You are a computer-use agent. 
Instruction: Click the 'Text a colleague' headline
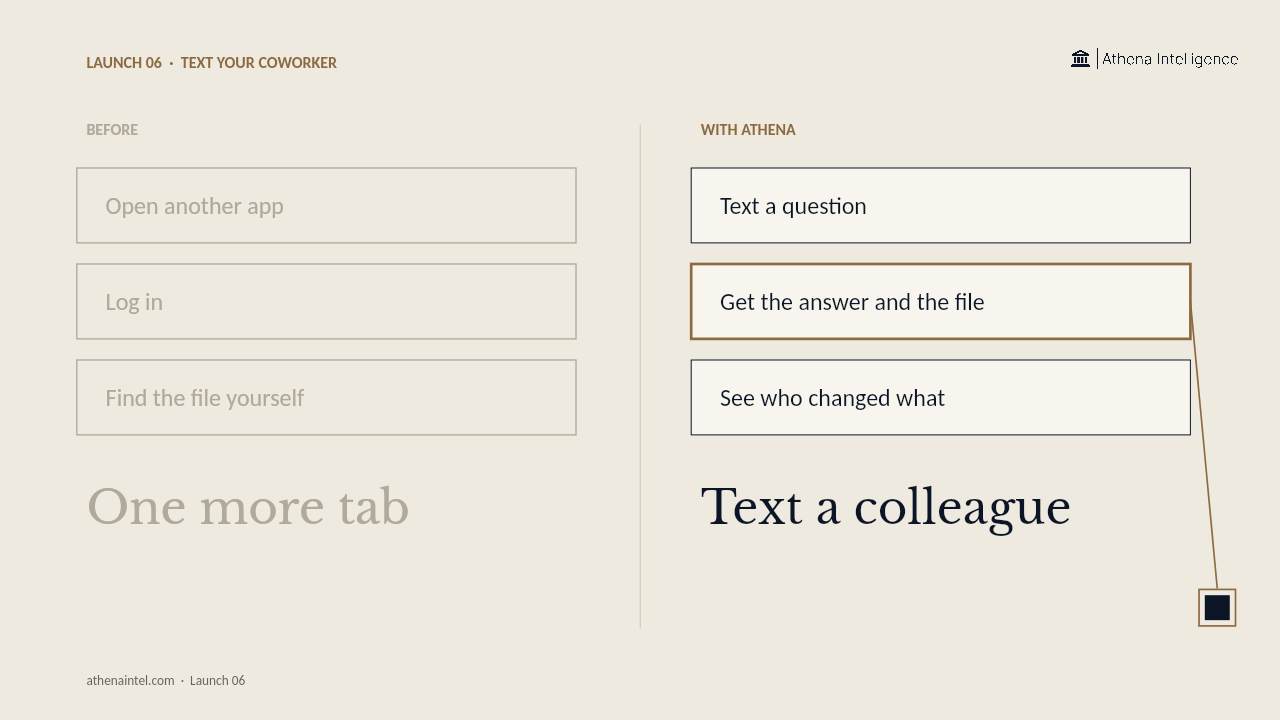[885, 507]
